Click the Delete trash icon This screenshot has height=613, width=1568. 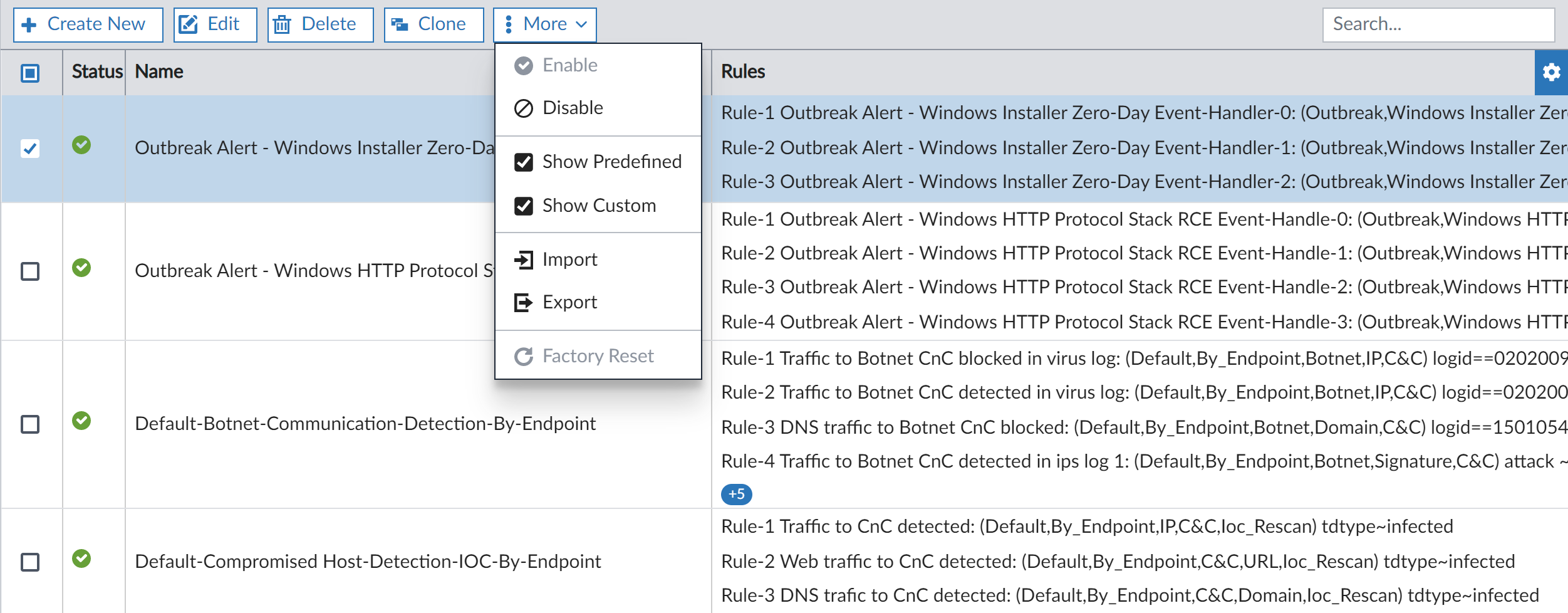[283, 24]
